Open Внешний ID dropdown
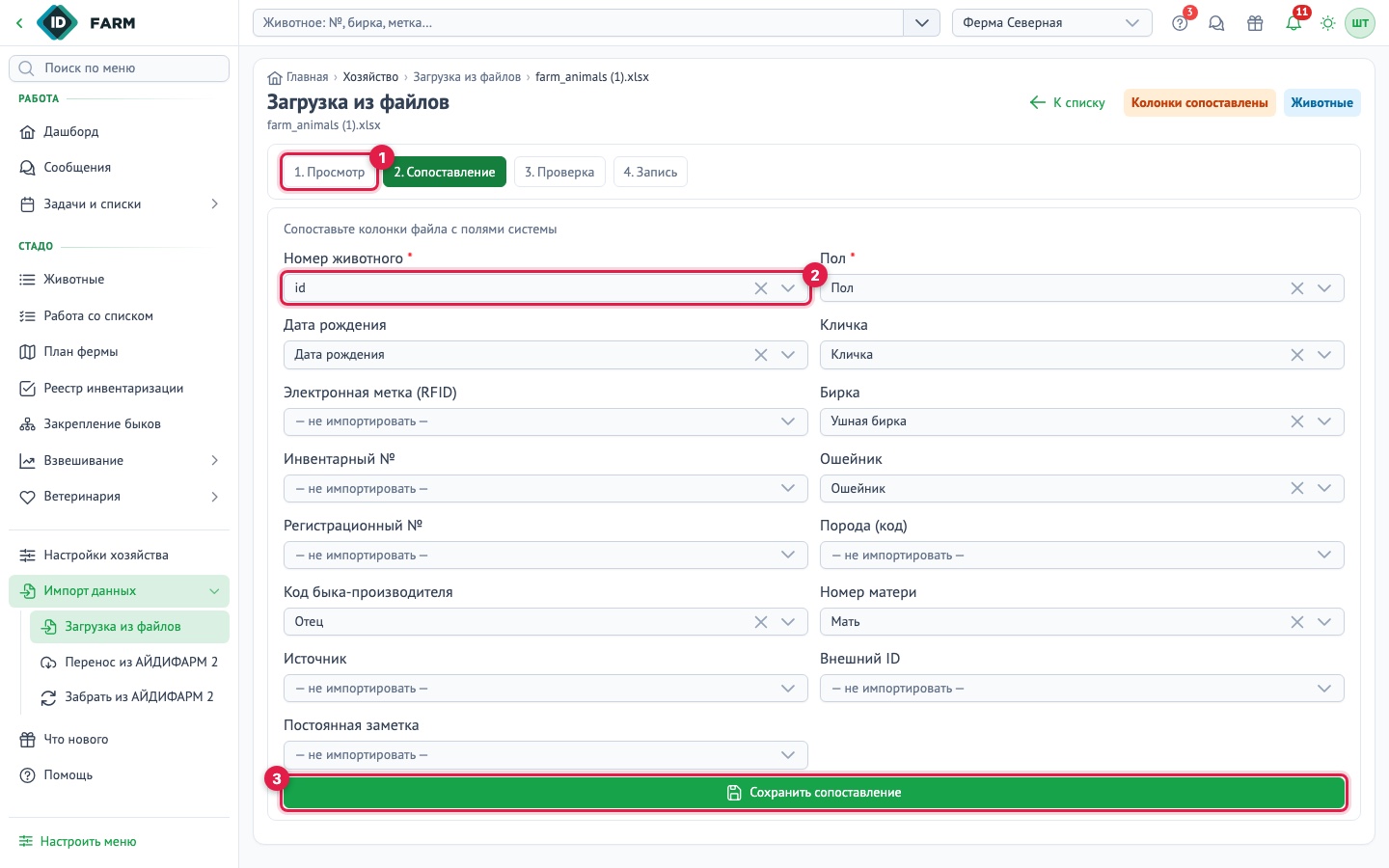This screenshot has width=1389, height=868. coord(1081,689)
